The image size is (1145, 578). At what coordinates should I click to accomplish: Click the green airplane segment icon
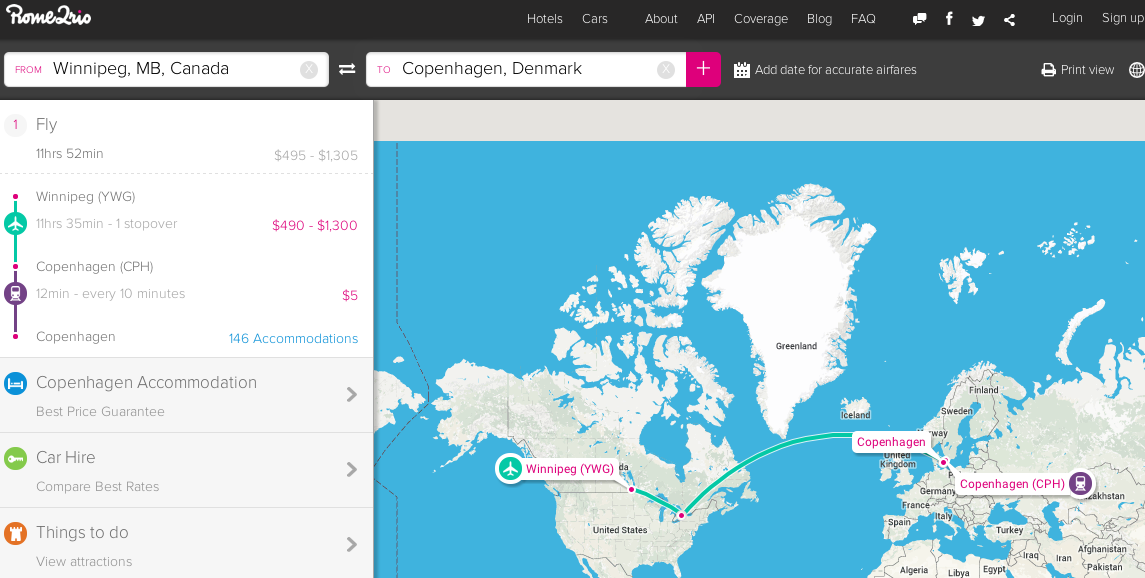tap(15, 223)
